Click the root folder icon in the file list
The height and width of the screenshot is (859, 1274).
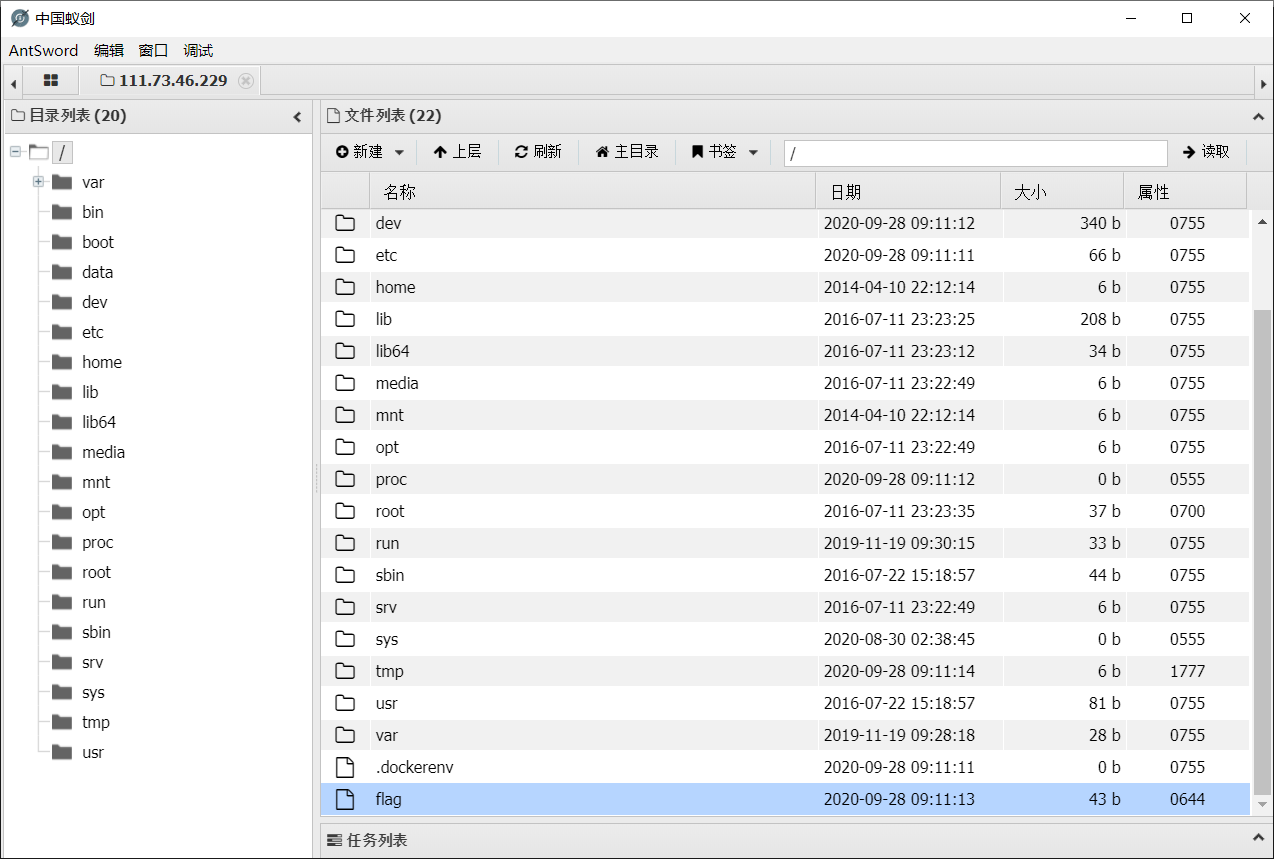point(345,511)
